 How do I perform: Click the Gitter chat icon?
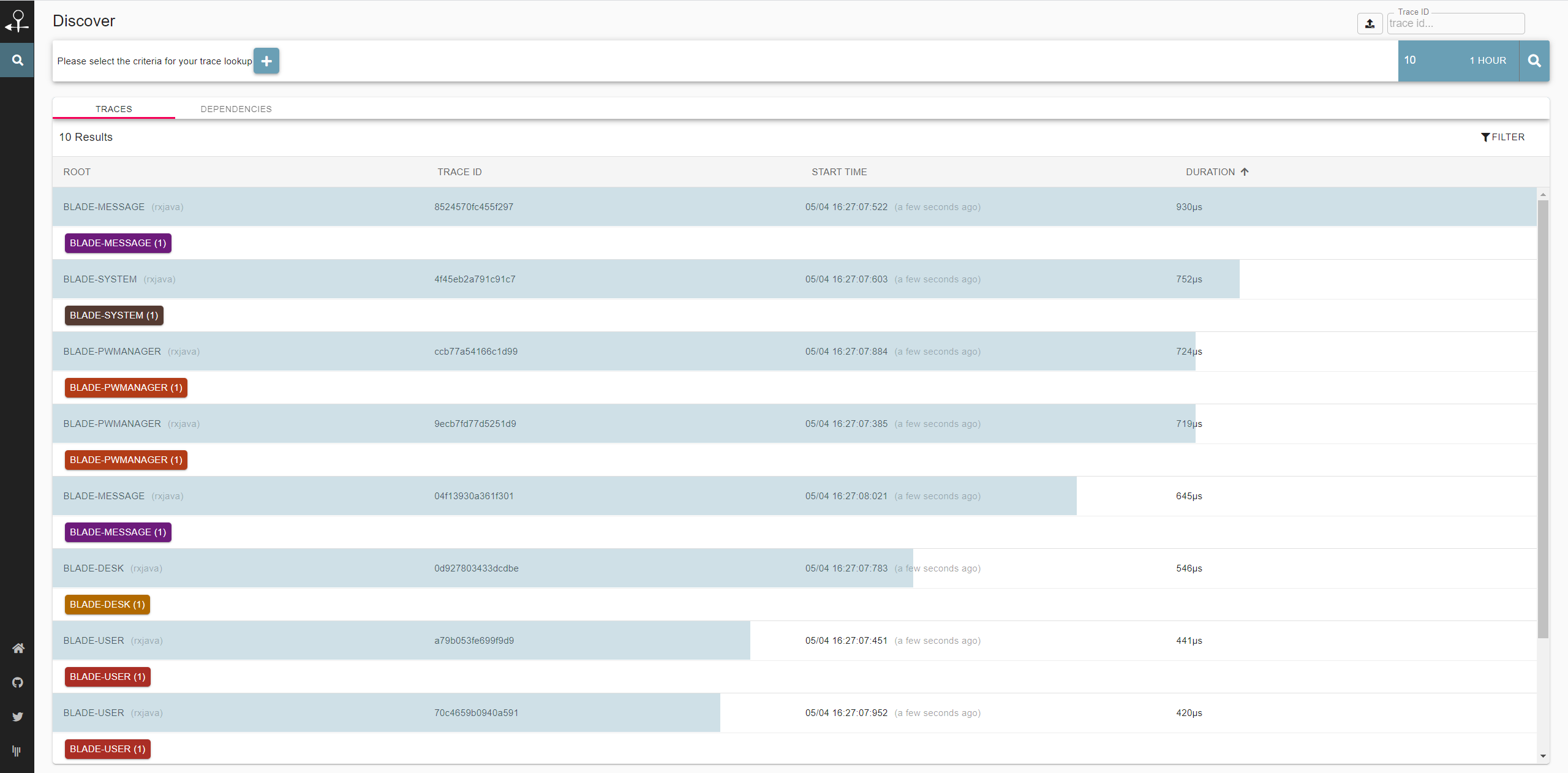[x=17, y=751]
